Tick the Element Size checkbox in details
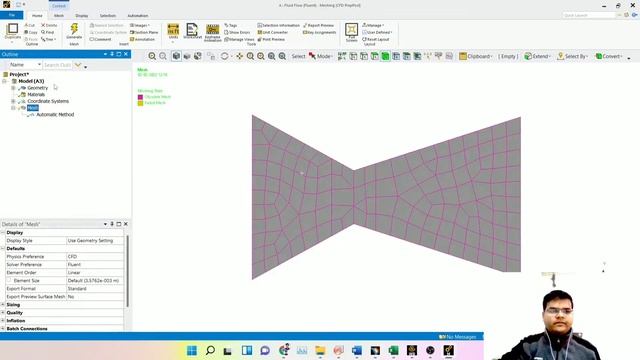The height and width of the screenshot is (360, 640). click(9, 280)
